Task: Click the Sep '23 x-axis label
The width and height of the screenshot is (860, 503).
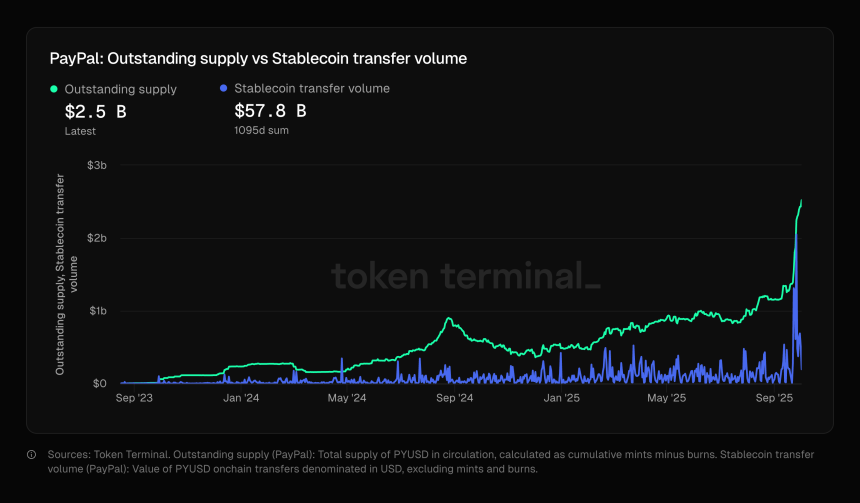Action: 134,398
